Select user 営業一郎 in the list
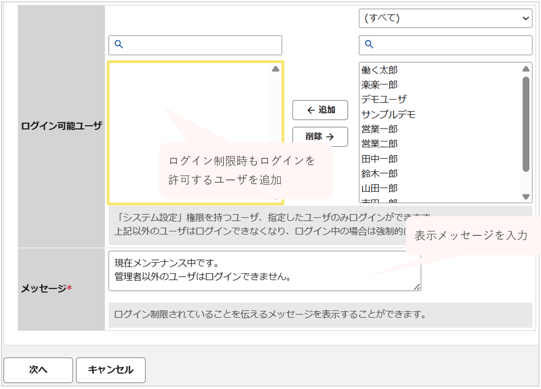The width and height of the screenshot is (541, 389). tap(380, 129)
